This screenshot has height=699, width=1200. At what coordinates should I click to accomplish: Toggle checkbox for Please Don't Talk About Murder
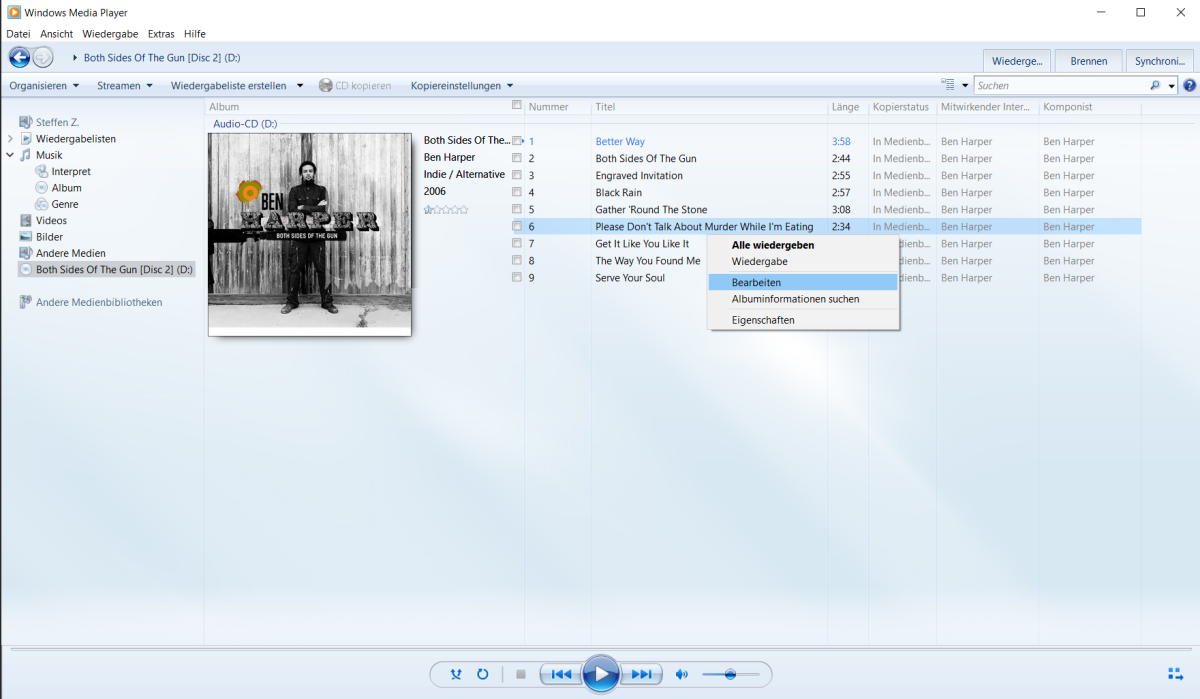[x=517, y=226]
